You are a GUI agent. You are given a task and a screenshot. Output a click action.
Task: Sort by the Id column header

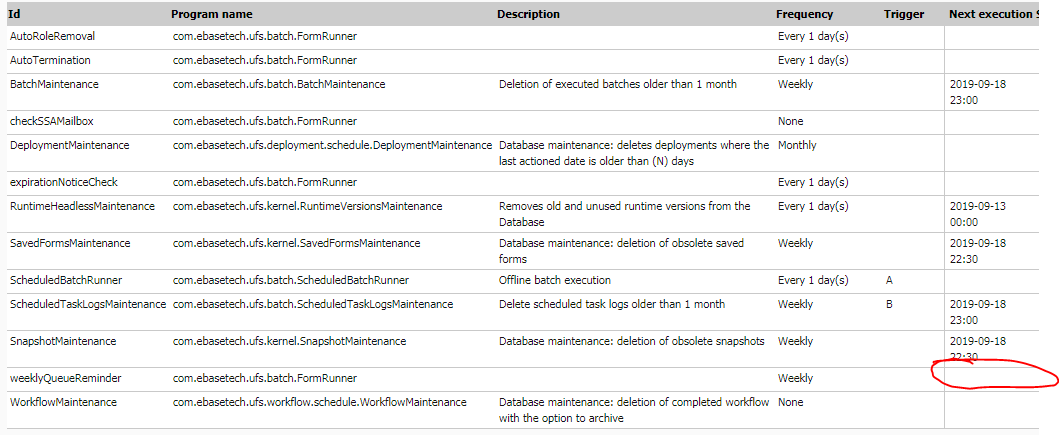click(x=15, y=14)
